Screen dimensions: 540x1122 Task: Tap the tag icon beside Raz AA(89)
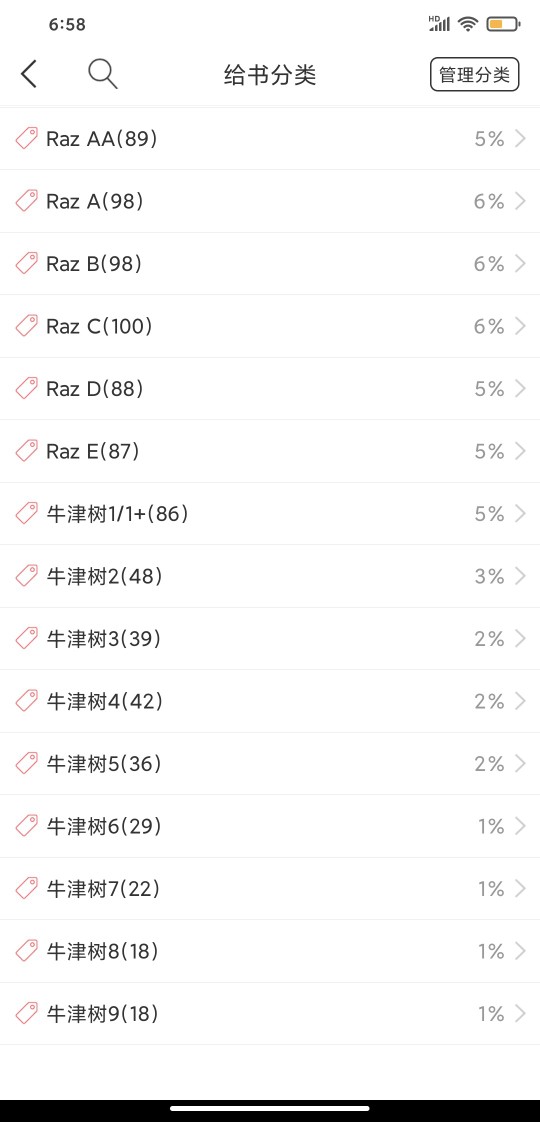pos(26,138)
